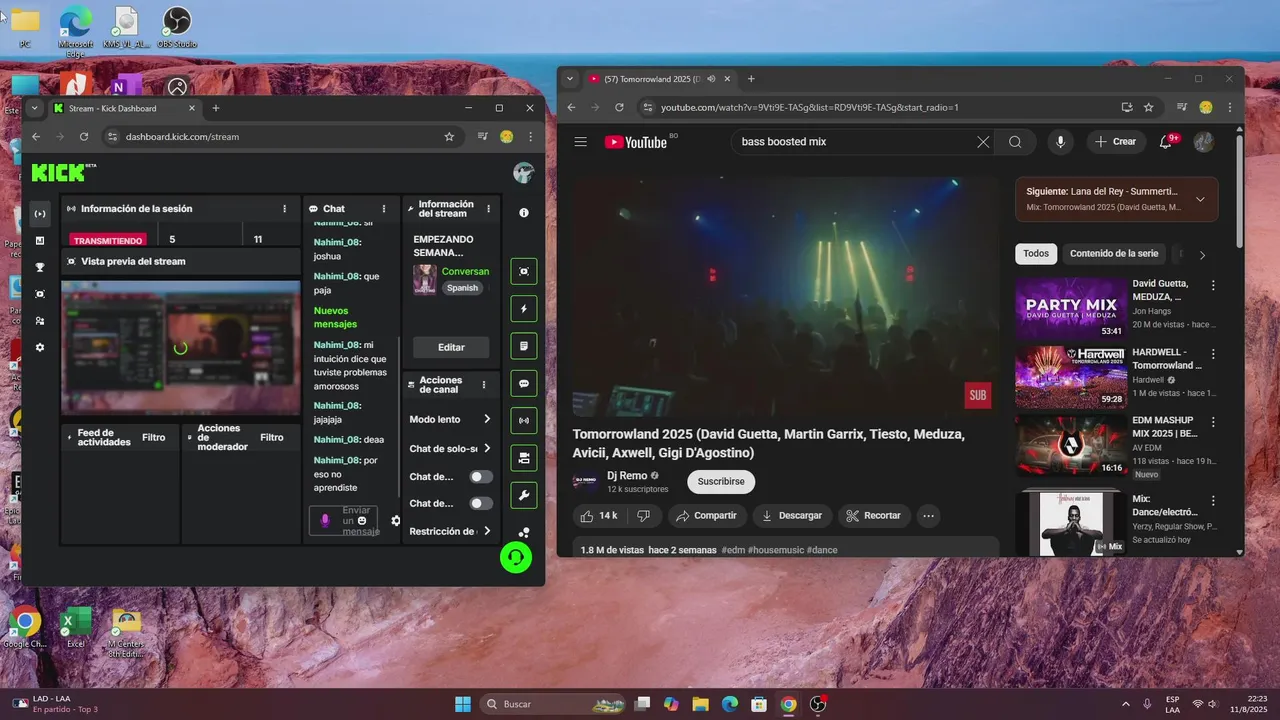Open the HARDWELL Tomorrowland video thumbnail
Viewport: 1280px width, 720px height.
coord(1071,378)
